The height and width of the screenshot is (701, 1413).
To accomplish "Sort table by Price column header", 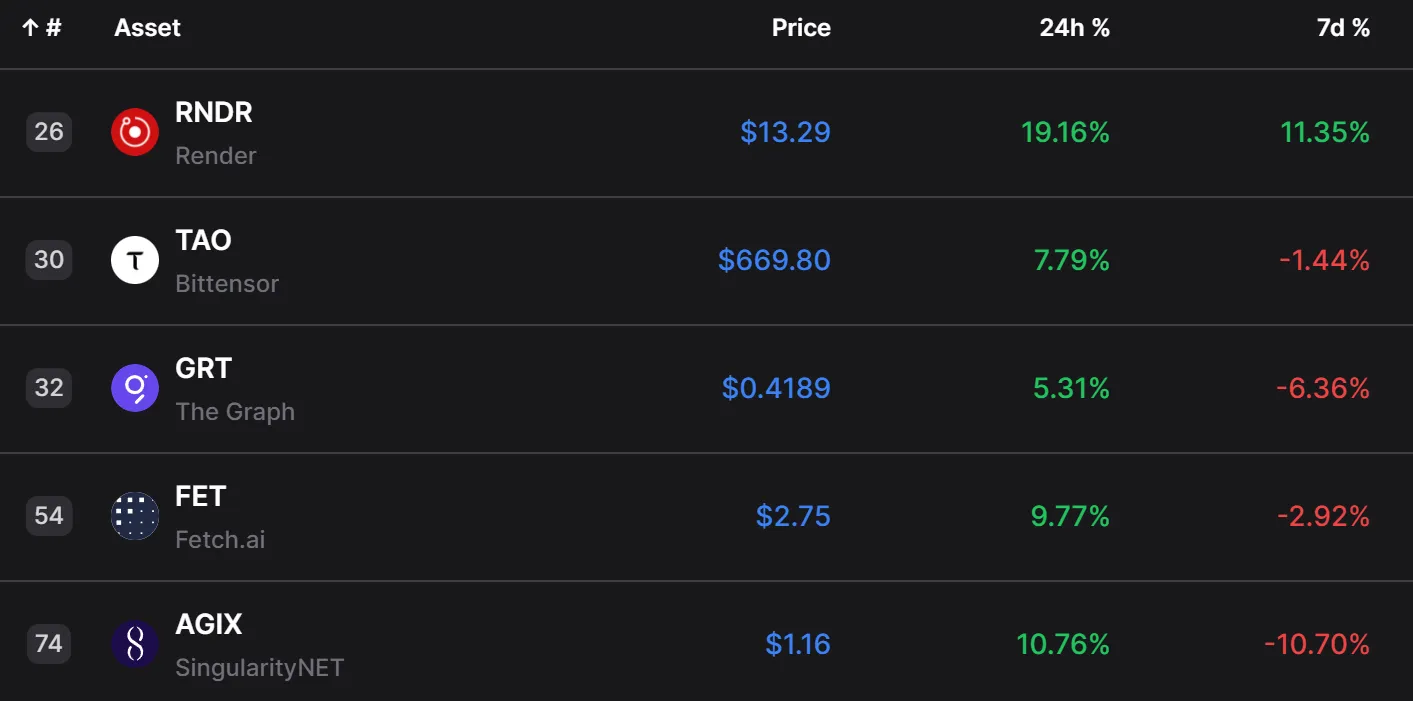I will coord(801,28).
